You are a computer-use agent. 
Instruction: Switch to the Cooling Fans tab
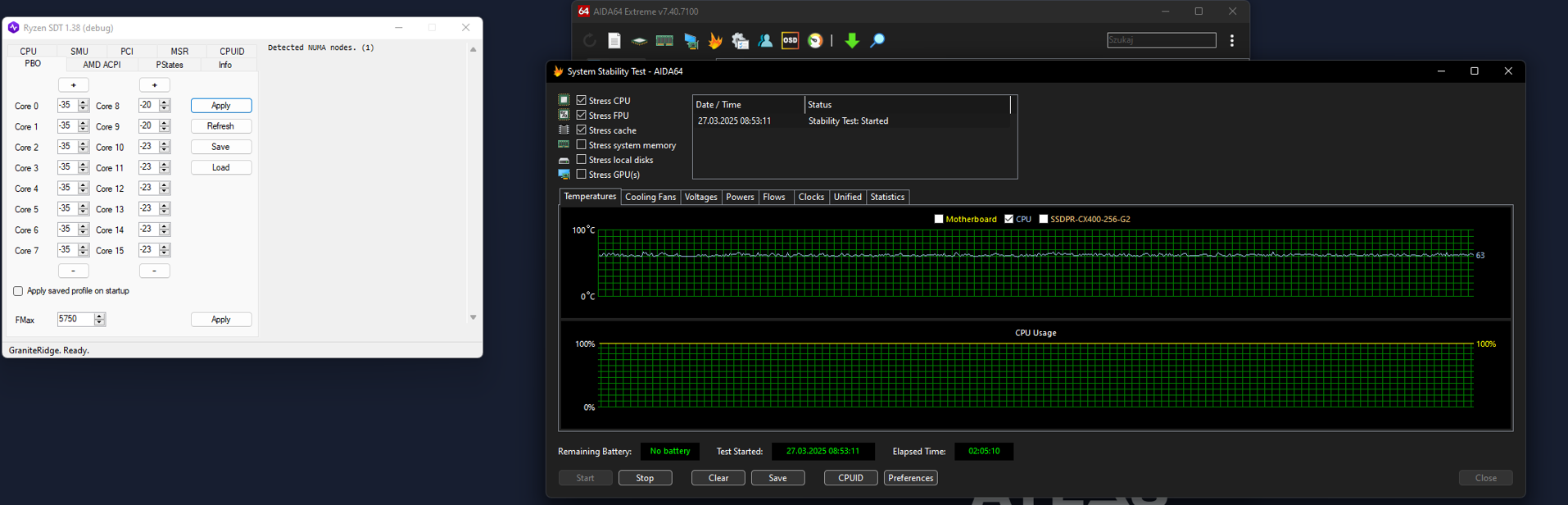coord(650,198)
